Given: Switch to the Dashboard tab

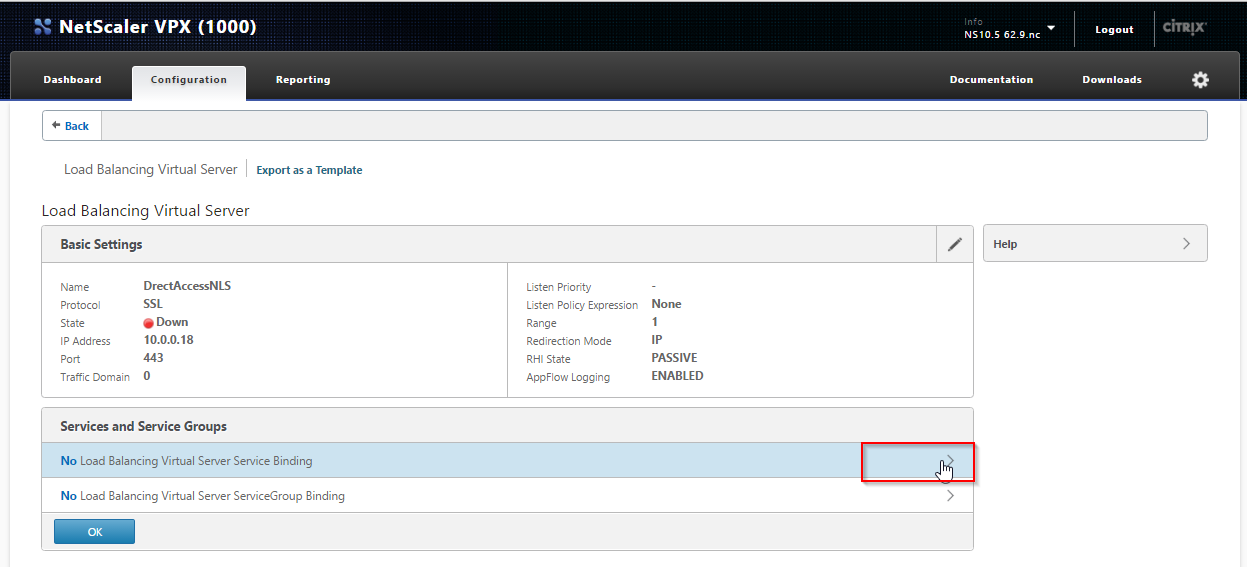Looking at the screenshot, I should (72, 80).
